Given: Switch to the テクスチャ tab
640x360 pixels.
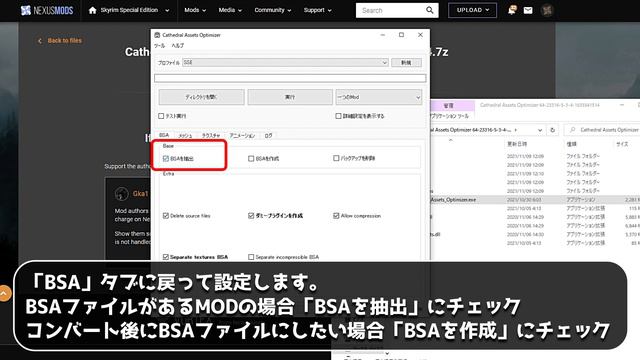Looking at the screenshot, I should (x=211, y=136).
